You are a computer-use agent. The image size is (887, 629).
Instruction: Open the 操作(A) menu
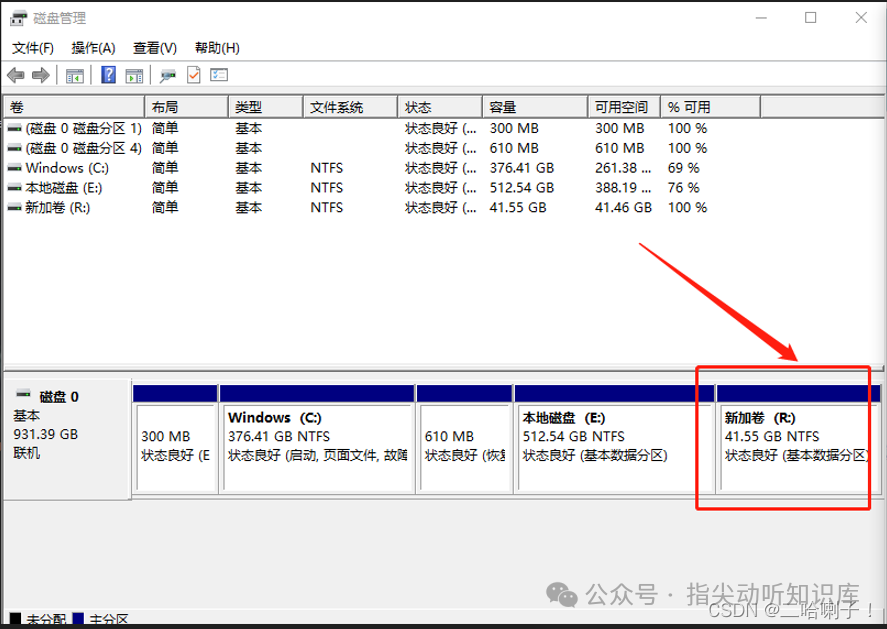91,47
